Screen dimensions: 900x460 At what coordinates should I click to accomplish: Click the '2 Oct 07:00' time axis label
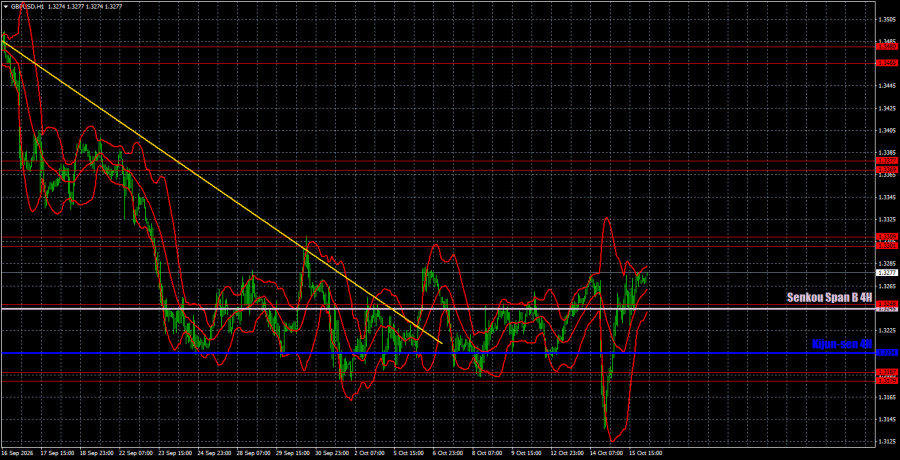(x=368, y=453)
